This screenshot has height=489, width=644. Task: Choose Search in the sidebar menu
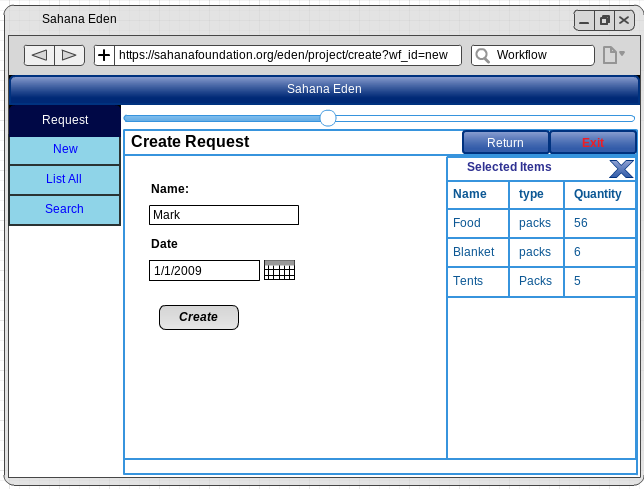pos(65,210)
